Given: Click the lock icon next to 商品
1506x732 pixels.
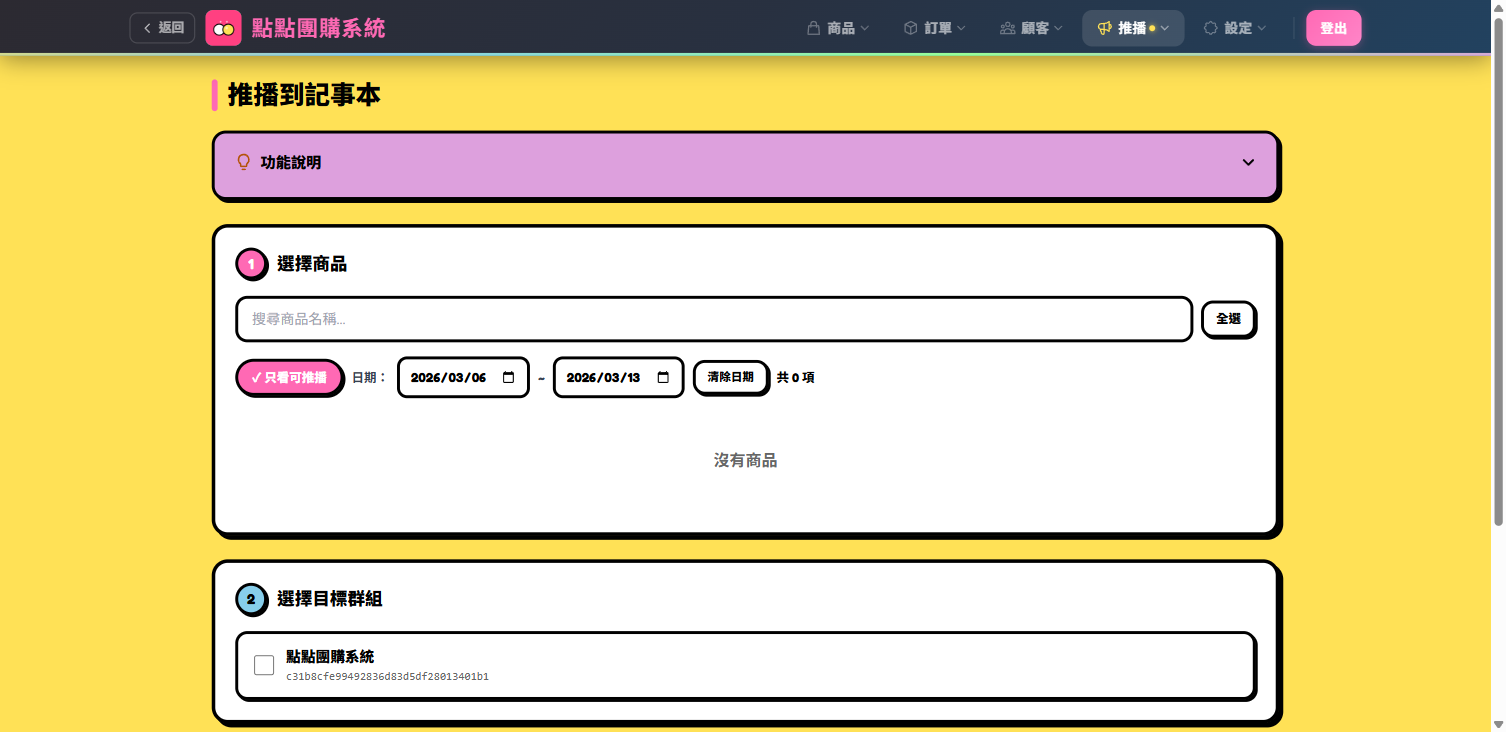Looking at the screenshot, I should [813, 28].
